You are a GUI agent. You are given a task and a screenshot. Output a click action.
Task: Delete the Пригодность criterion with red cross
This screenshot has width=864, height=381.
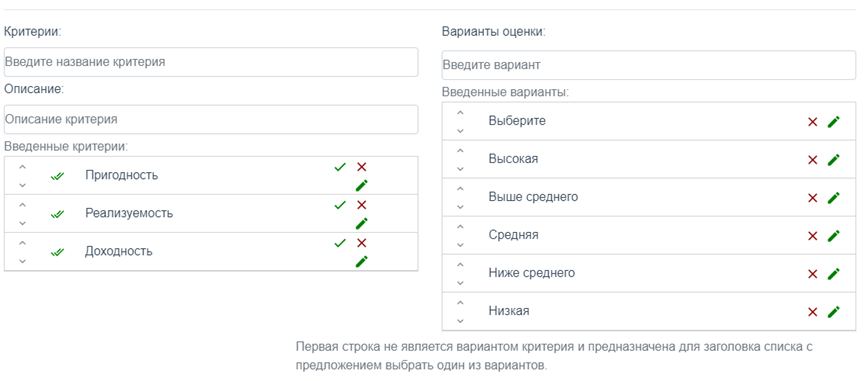361,167
